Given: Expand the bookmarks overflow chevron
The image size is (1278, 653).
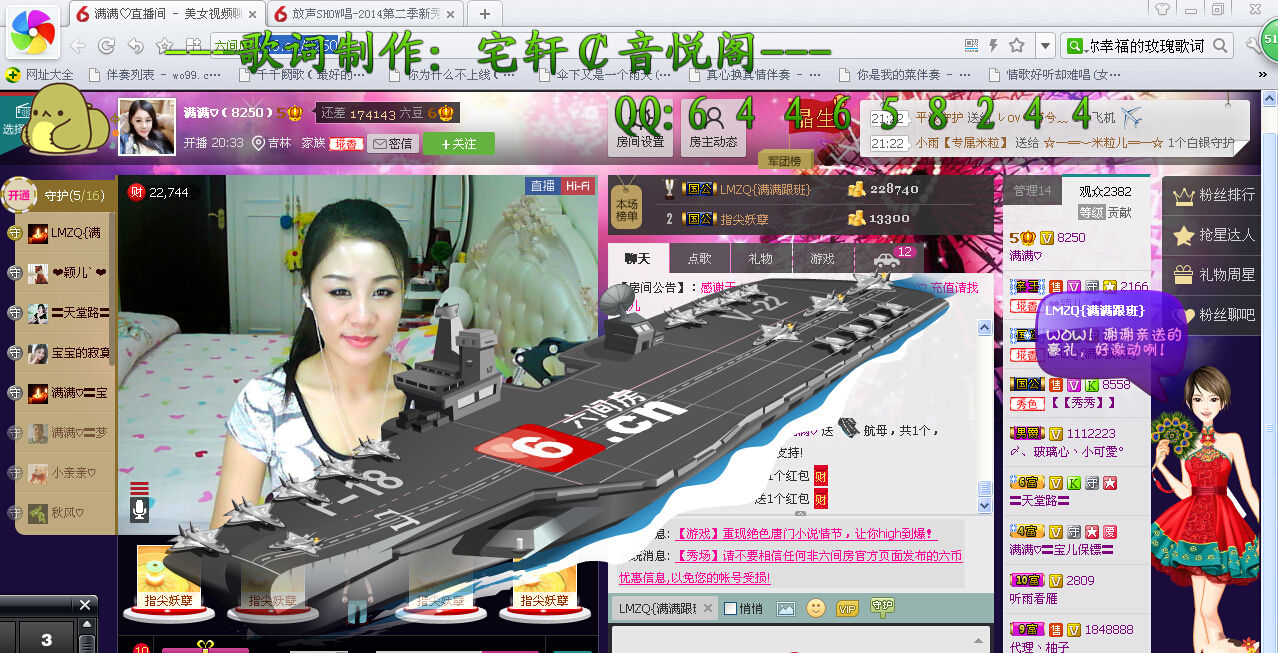Looking at the screenshot, I should coord(1261,75).
